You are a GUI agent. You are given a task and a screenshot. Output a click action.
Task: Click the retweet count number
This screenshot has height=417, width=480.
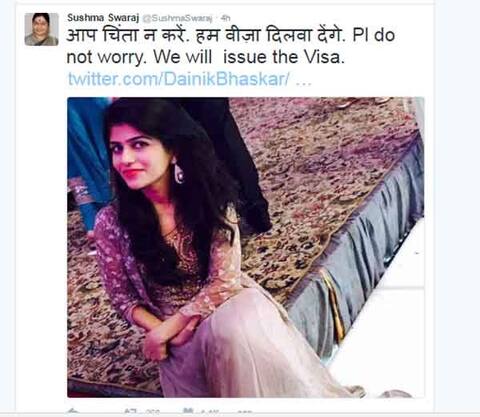[x=152, y=412]
